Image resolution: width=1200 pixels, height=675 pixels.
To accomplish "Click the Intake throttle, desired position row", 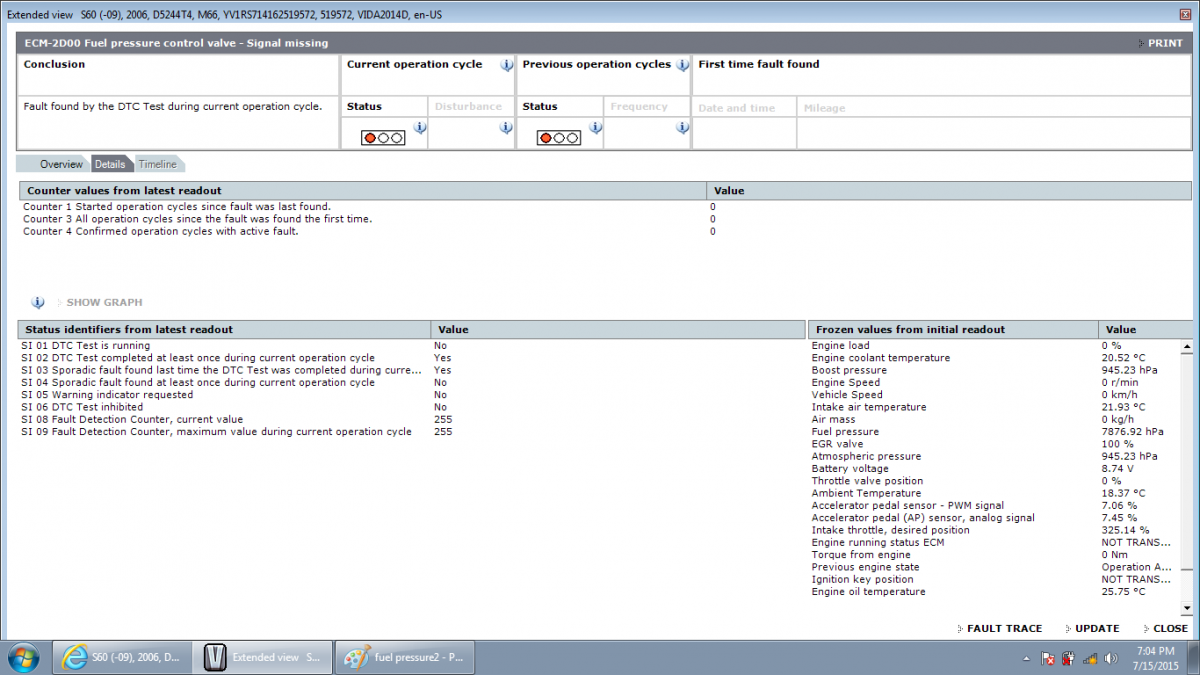I will (994, 530).
